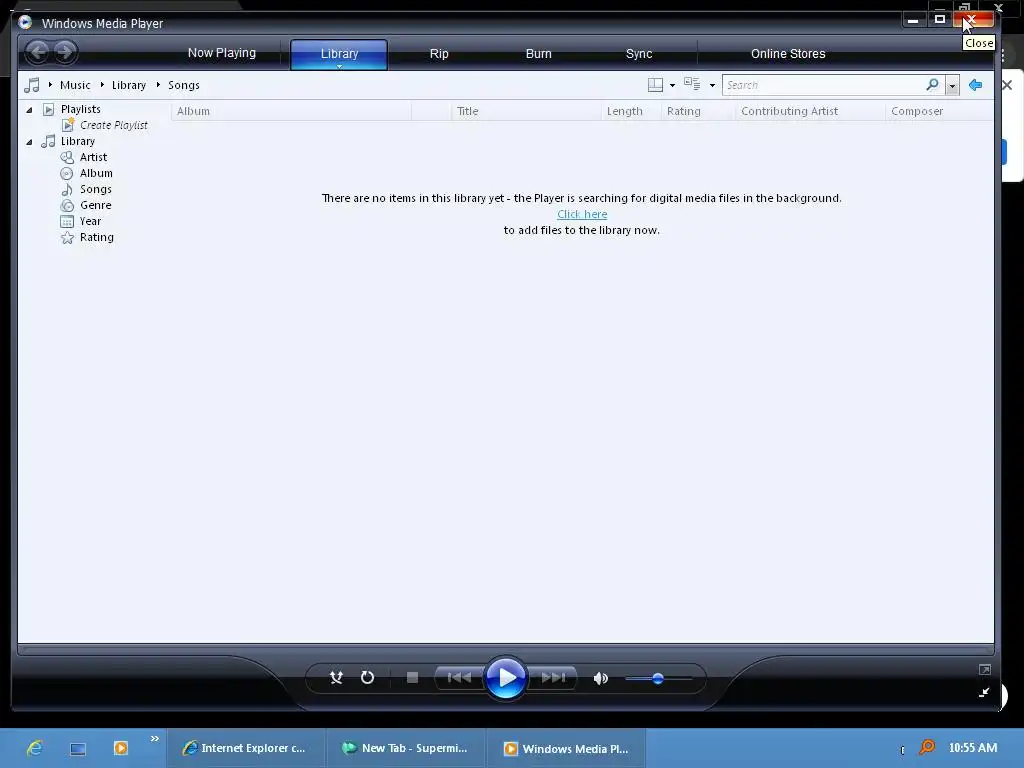Select Music in the breadcrumb

[75, 85]
